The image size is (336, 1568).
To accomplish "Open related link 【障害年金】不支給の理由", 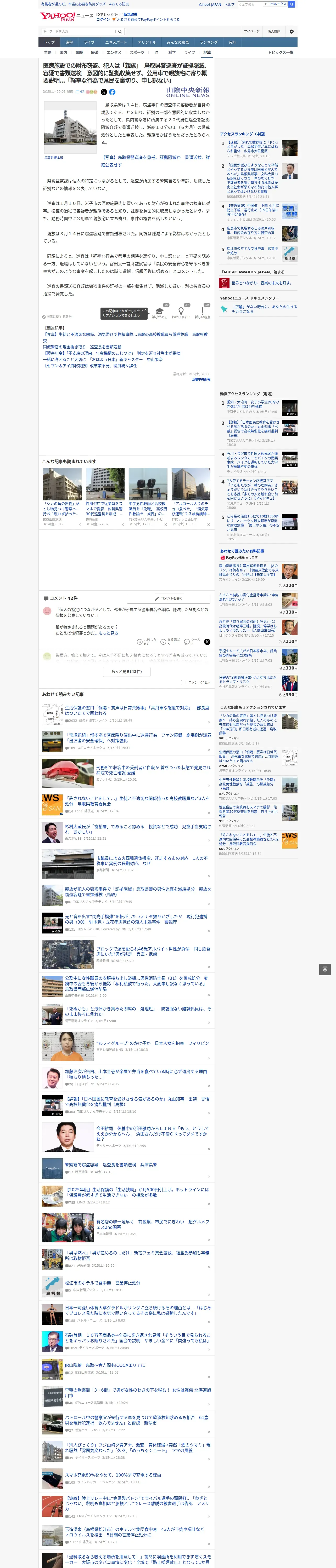I will [111, 353].
